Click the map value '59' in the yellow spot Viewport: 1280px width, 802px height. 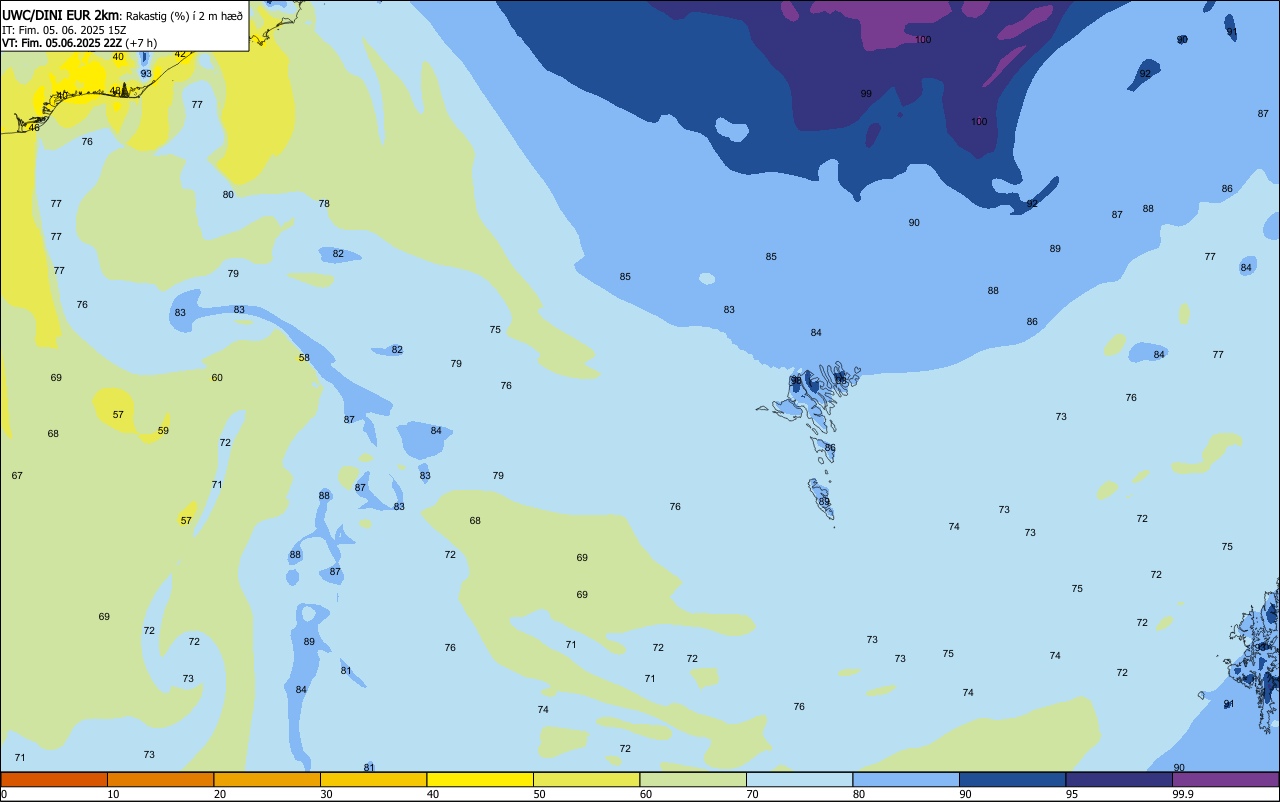click(x=163, y=431)
